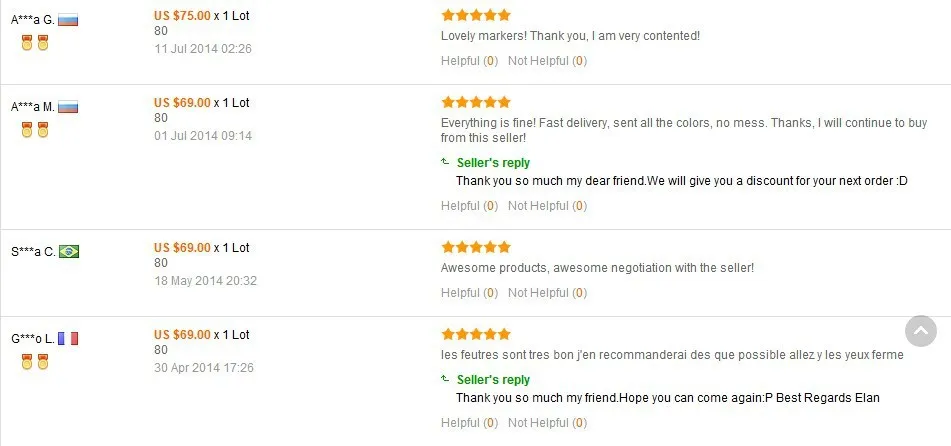The image size is (951, 446).
Task: Click the reply arrow icon in the A***a M. review
Action: click(445, 162)
